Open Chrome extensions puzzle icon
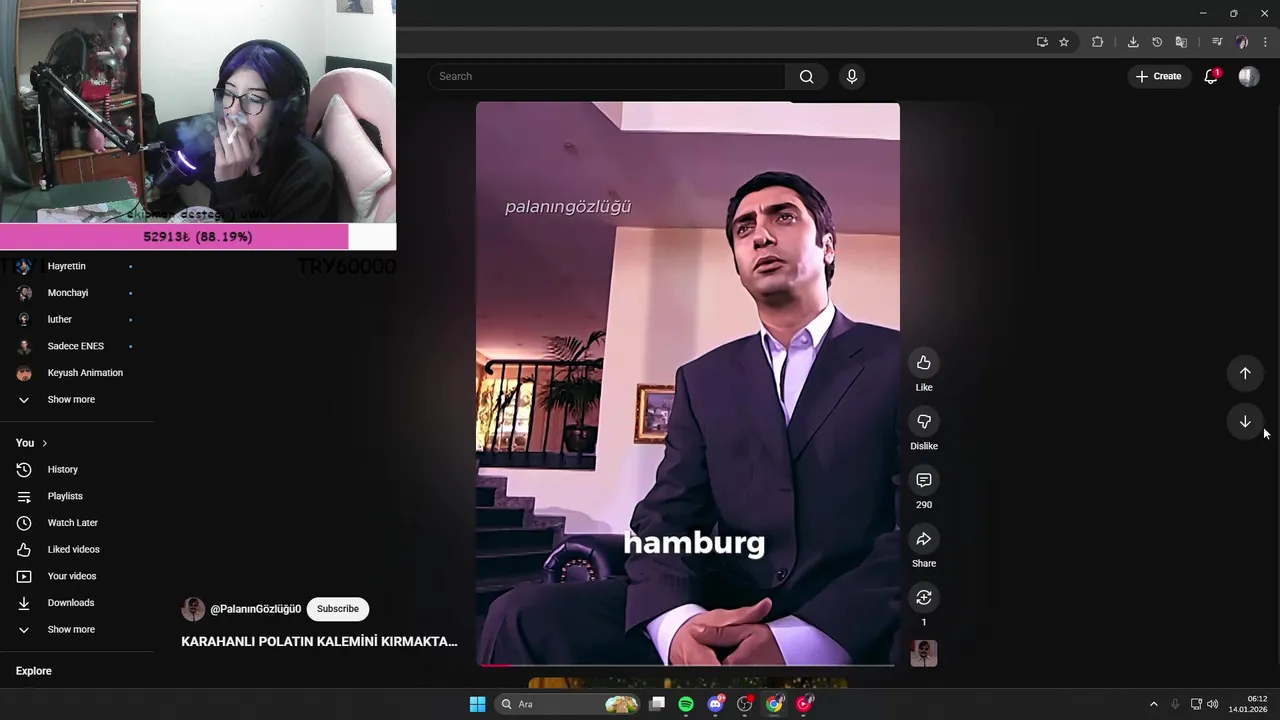The height and width of the screenshot is (720, 1280). pyautogui.click(x=1097, y=42)
